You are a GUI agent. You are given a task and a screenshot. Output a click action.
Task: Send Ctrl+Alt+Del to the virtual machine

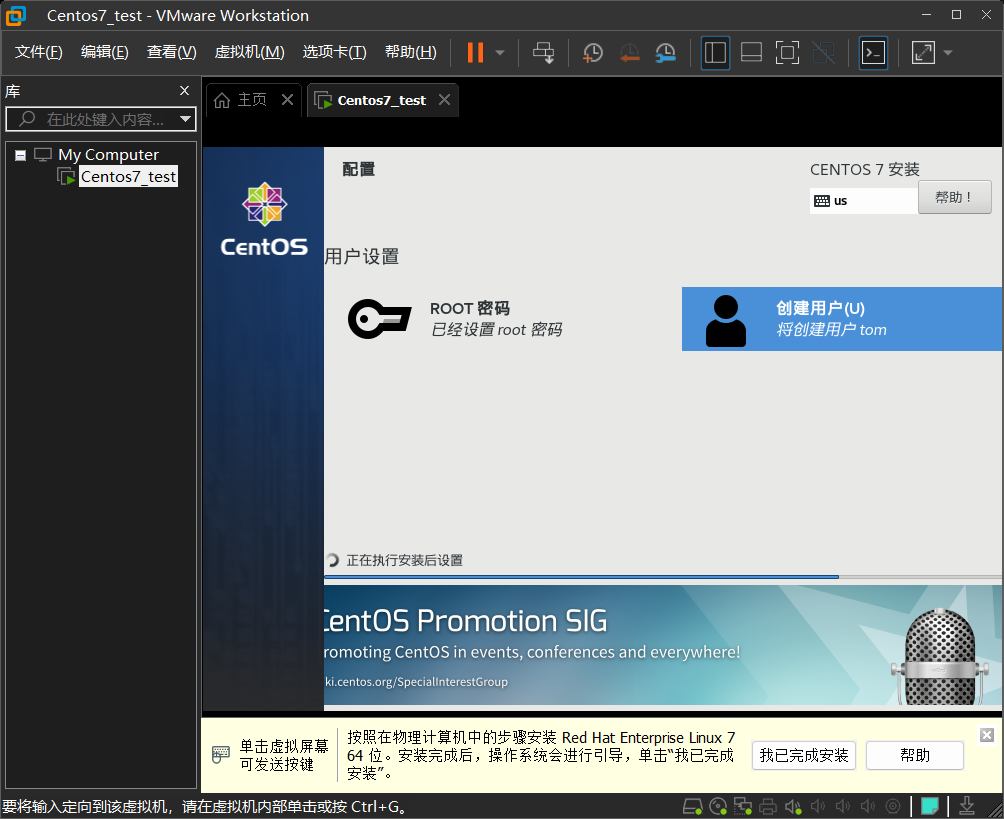(544, 53)
